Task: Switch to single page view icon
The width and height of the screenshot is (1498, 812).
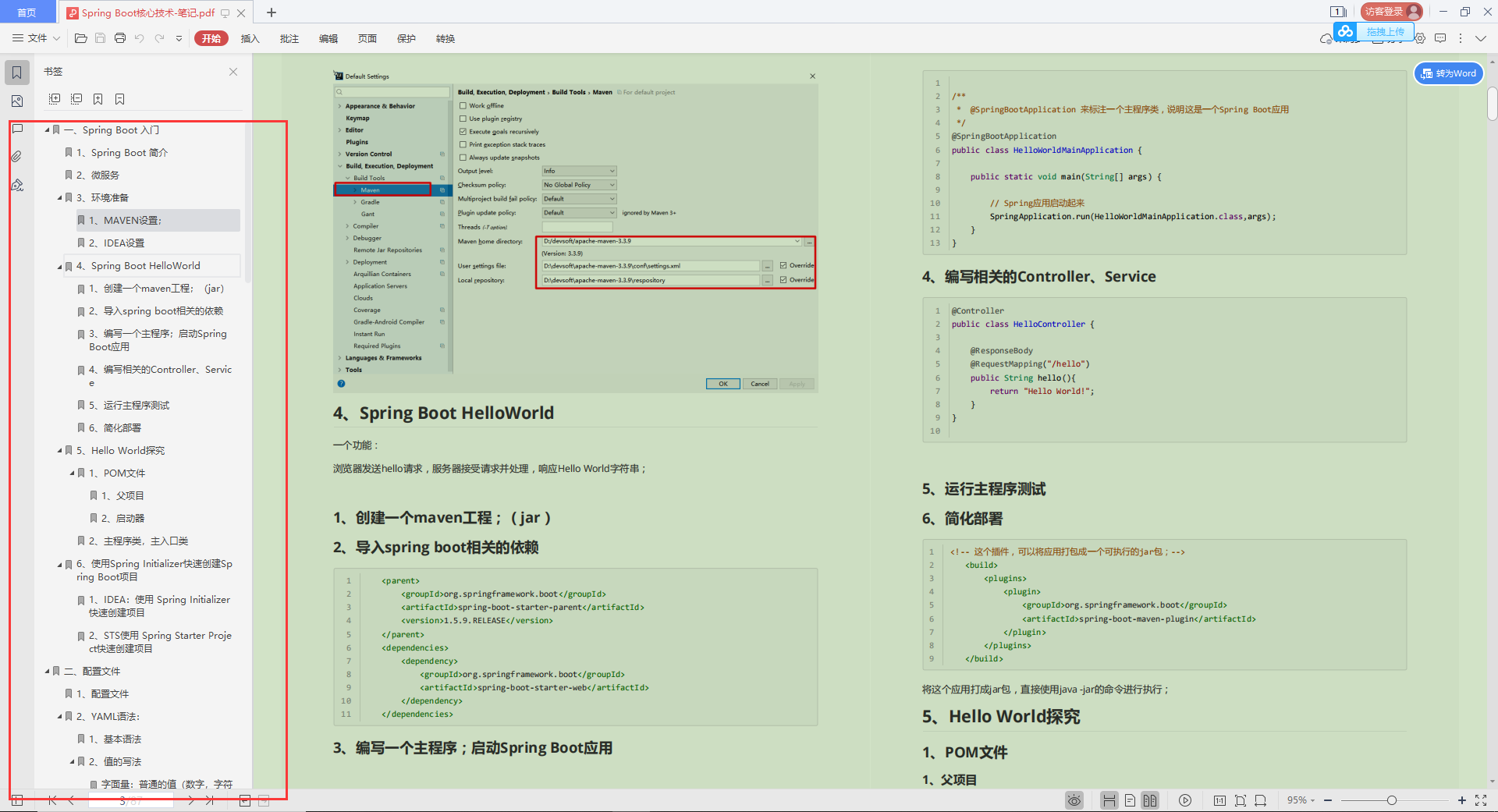Action: tap(1130, 800)
